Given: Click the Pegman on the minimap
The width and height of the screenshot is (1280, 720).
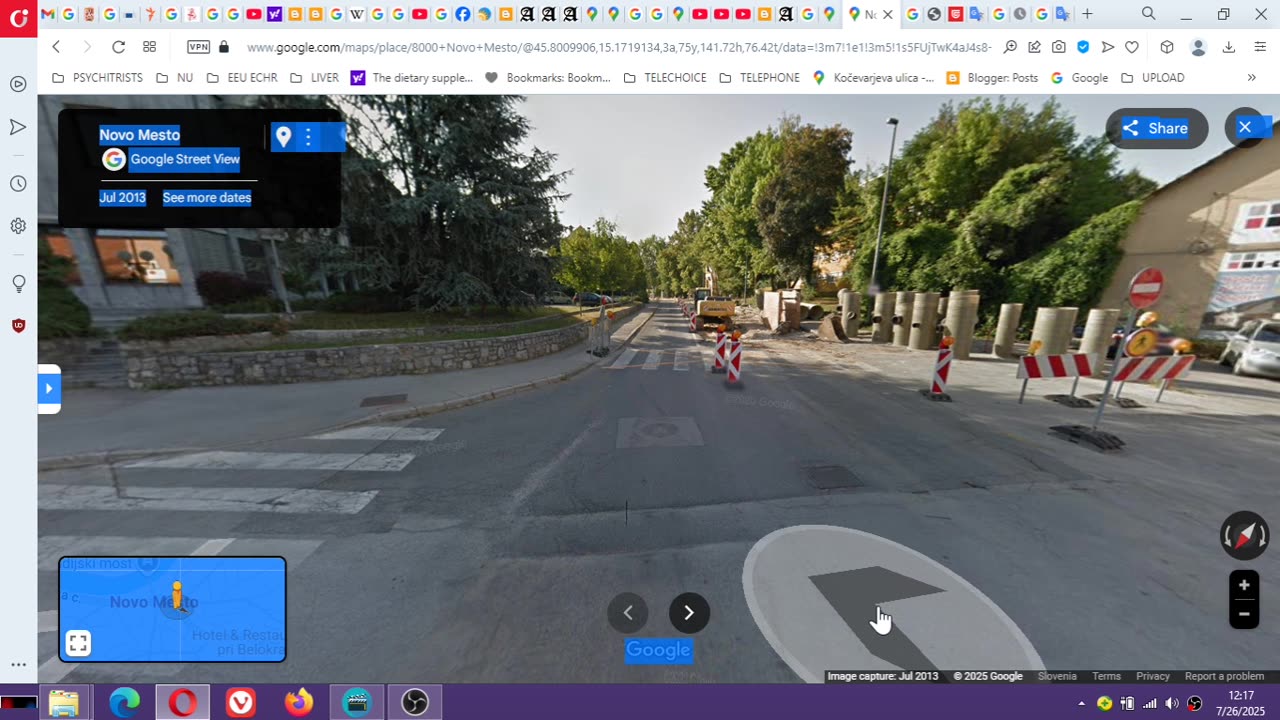Looking at the screenshot, I should 177,597.
